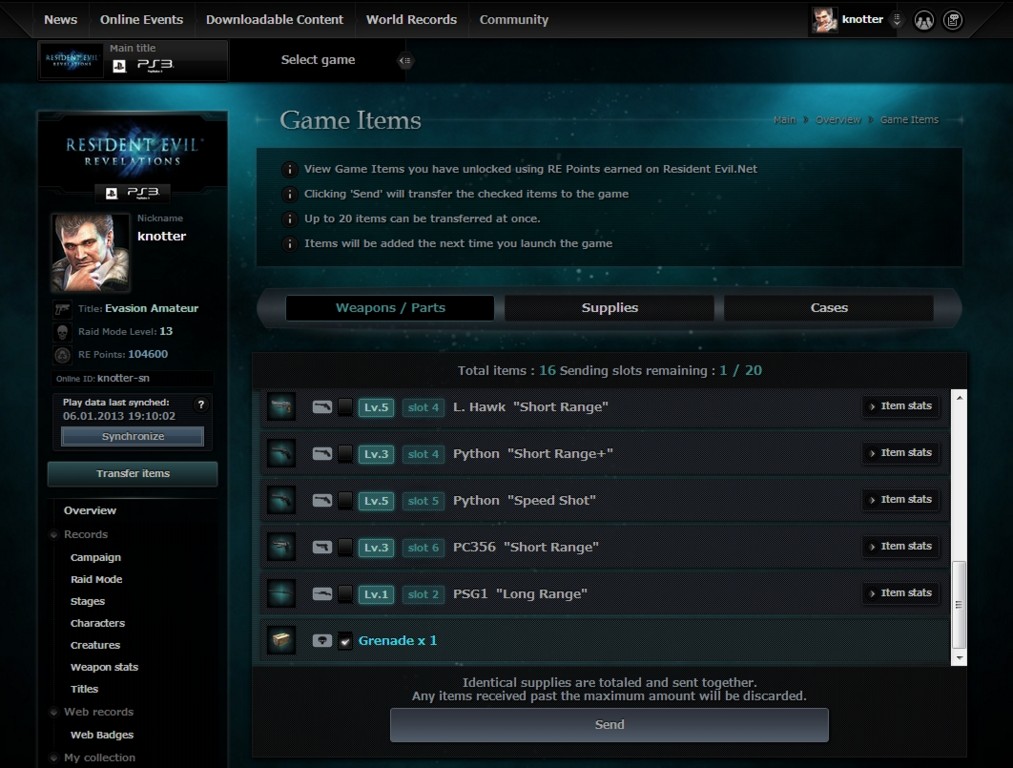Screen dimensions: 1013x768
Task: Click the skull icon beside Raid Mode Level
Action: tap(62, 332)
